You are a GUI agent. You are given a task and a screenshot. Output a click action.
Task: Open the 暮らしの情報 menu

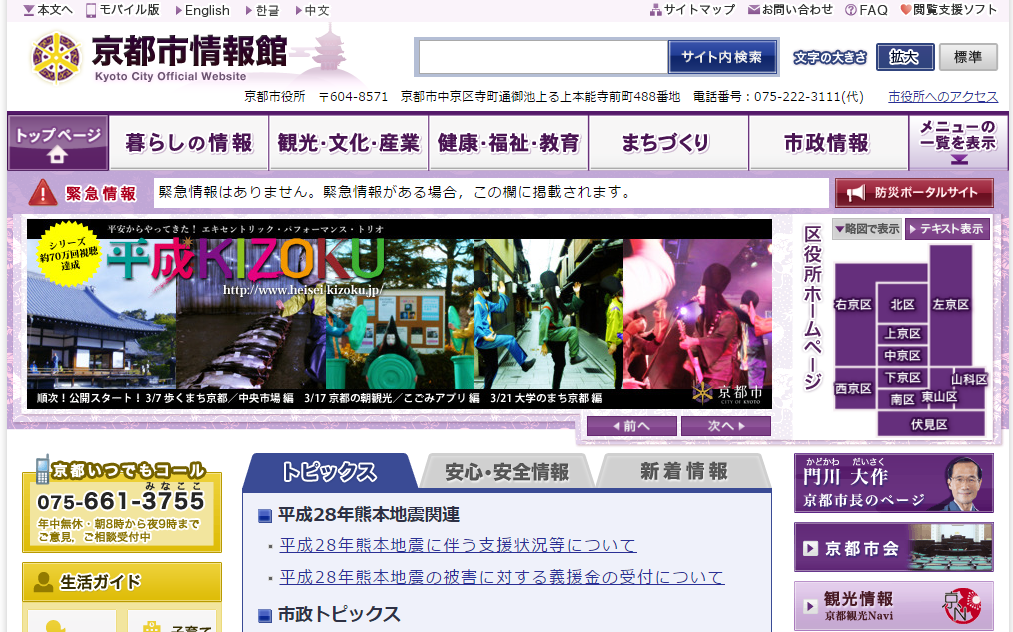coord(189,142)
